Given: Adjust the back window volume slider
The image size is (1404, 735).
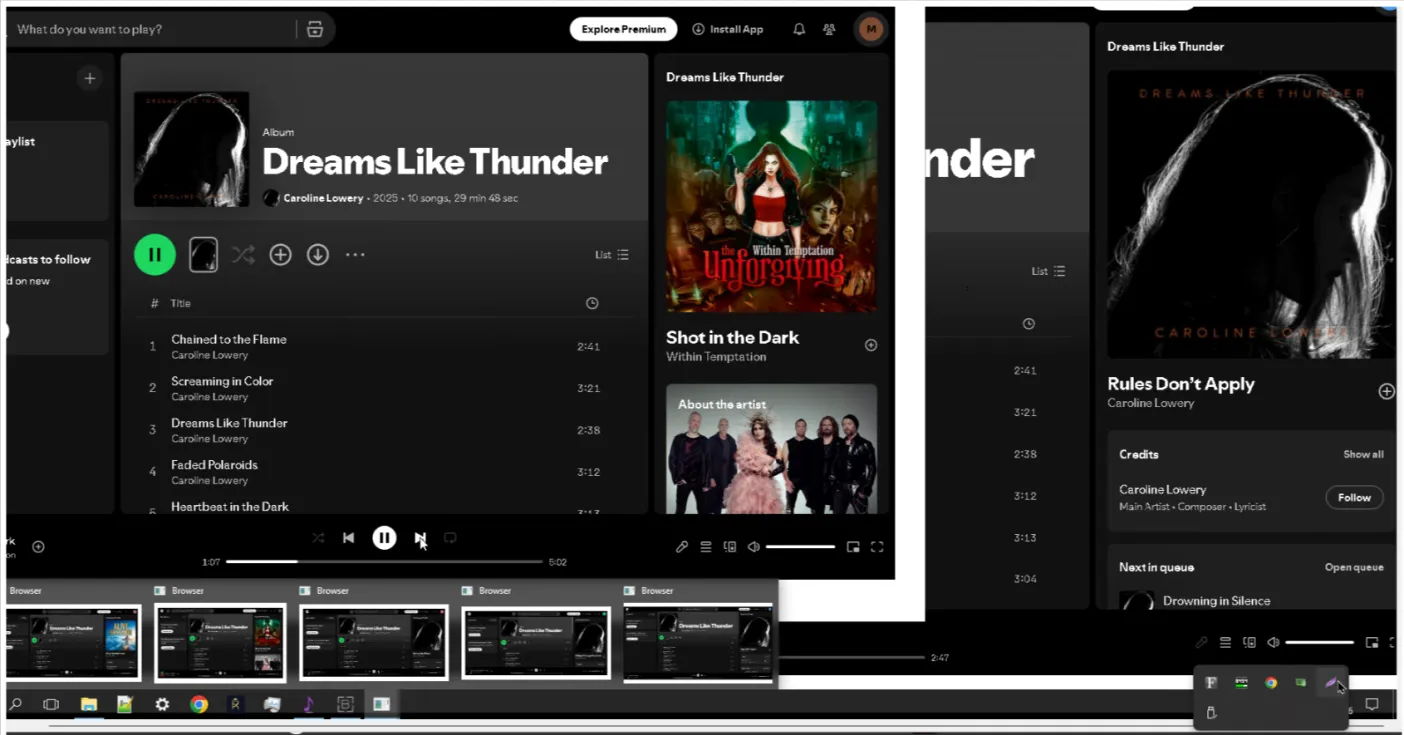Looking at the screenshot, I should click(x=1319, y=642).
